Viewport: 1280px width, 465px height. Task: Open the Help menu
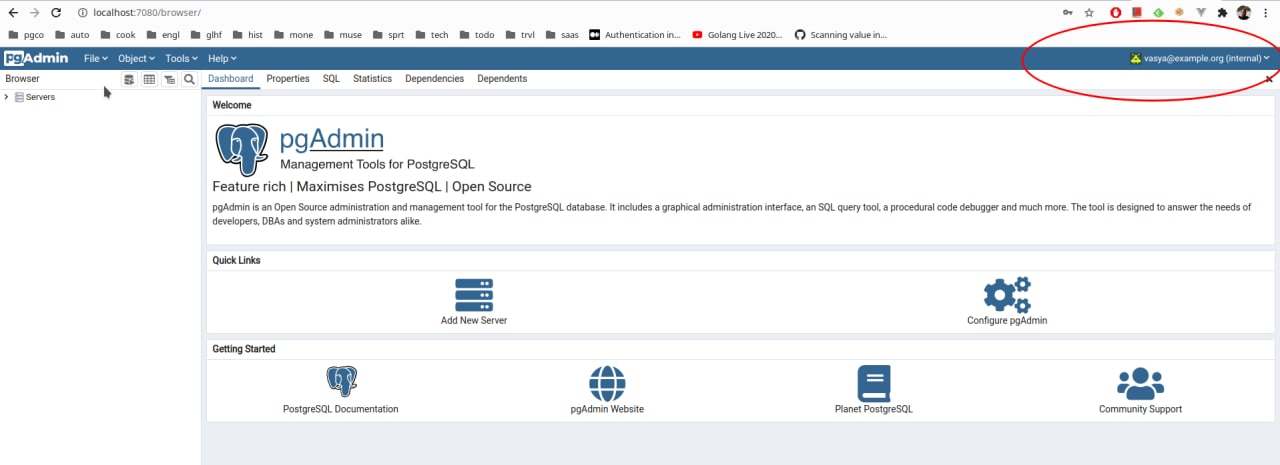[x=221, y=59]
